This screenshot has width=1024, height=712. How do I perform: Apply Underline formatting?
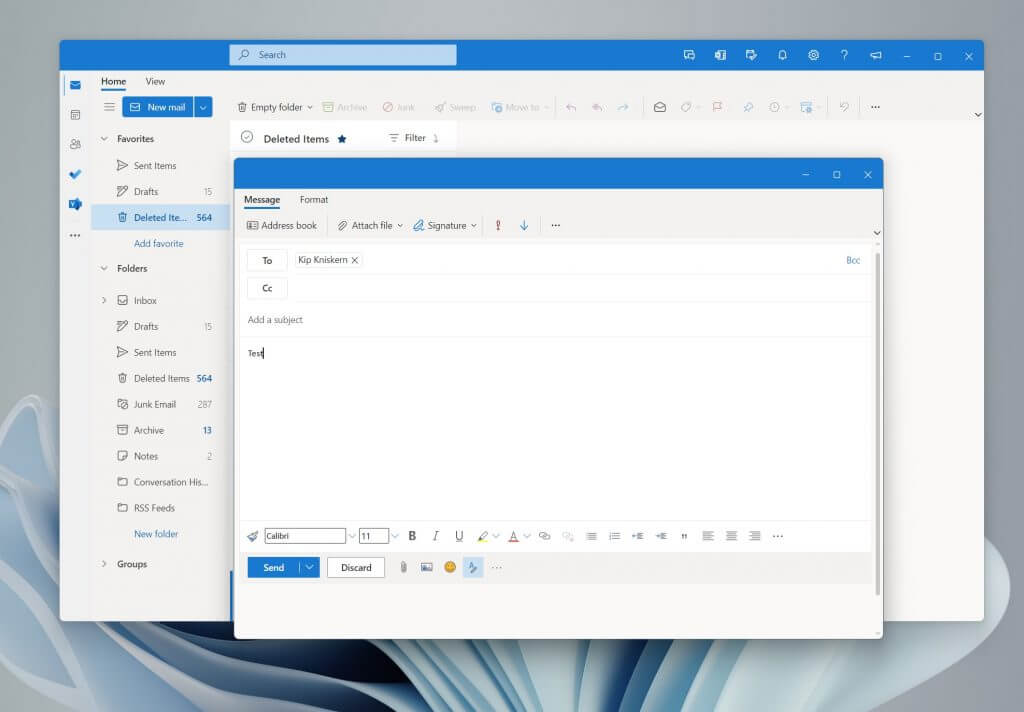459,536
